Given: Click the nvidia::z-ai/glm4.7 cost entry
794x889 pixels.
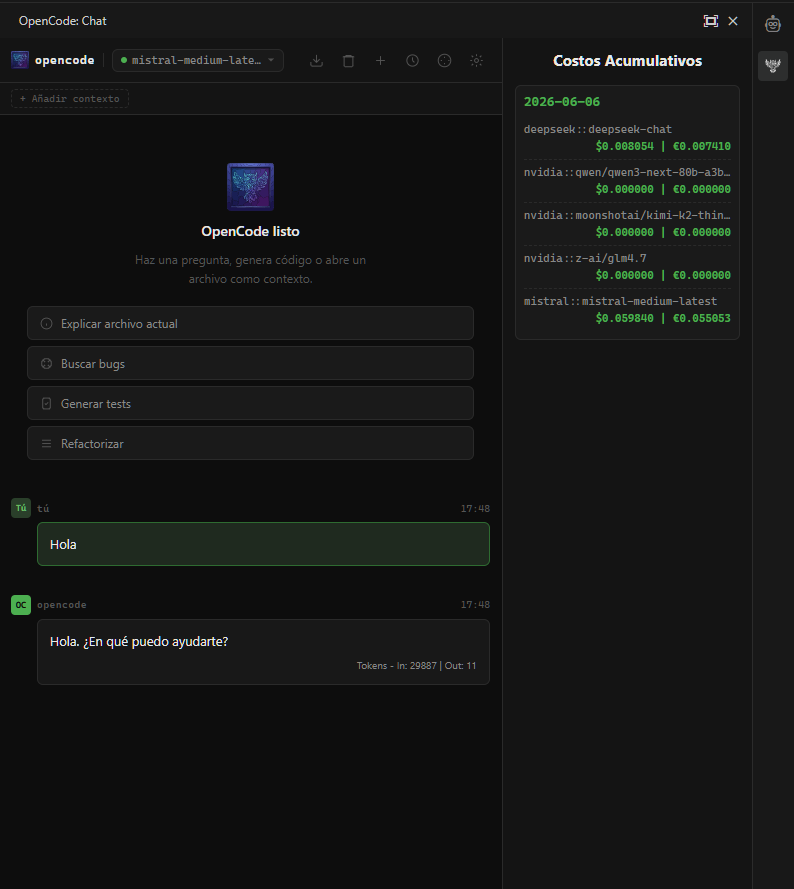Looking at the screenshot, I should pos(627,267).
